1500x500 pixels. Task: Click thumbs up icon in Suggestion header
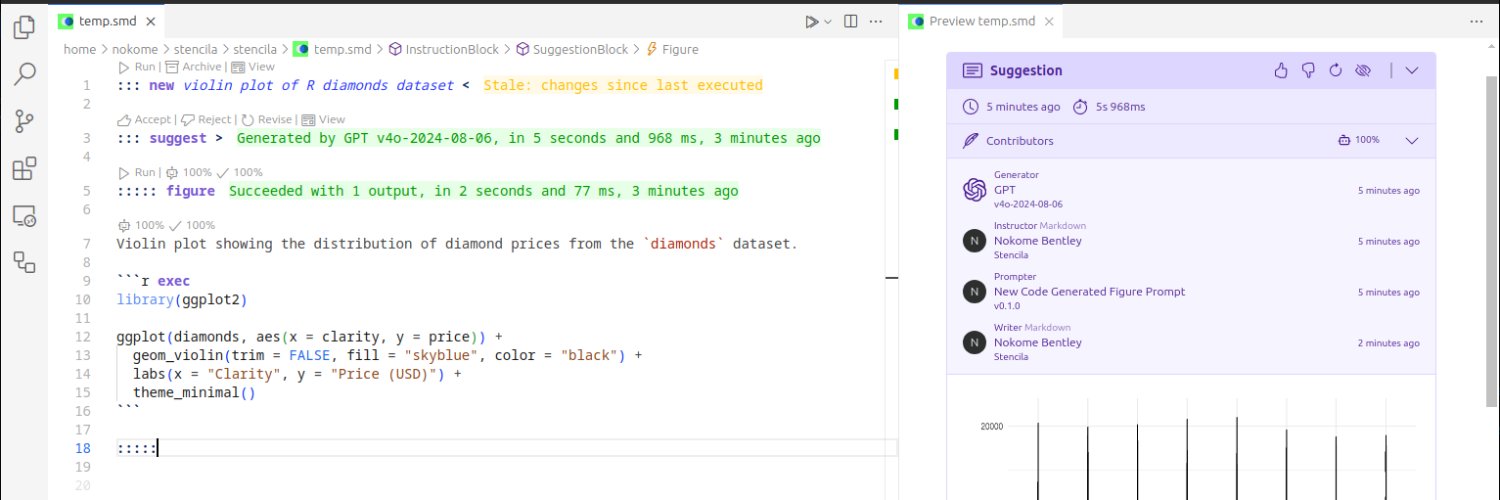[x=1281, y=70]
